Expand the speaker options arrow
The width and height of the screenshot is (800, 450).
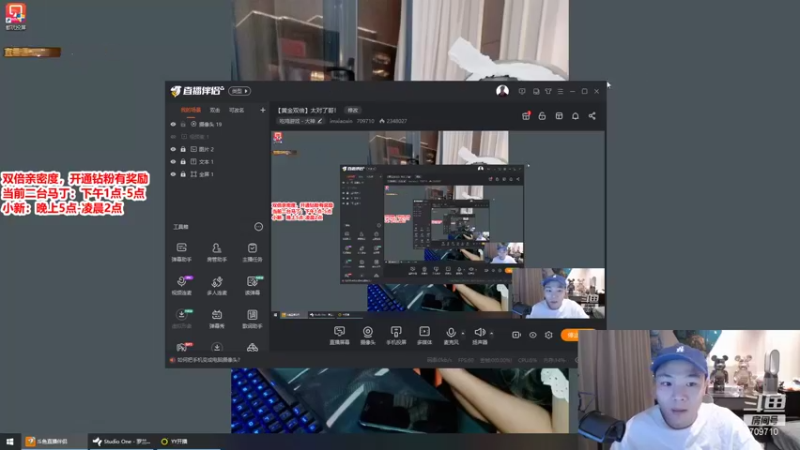491,333
